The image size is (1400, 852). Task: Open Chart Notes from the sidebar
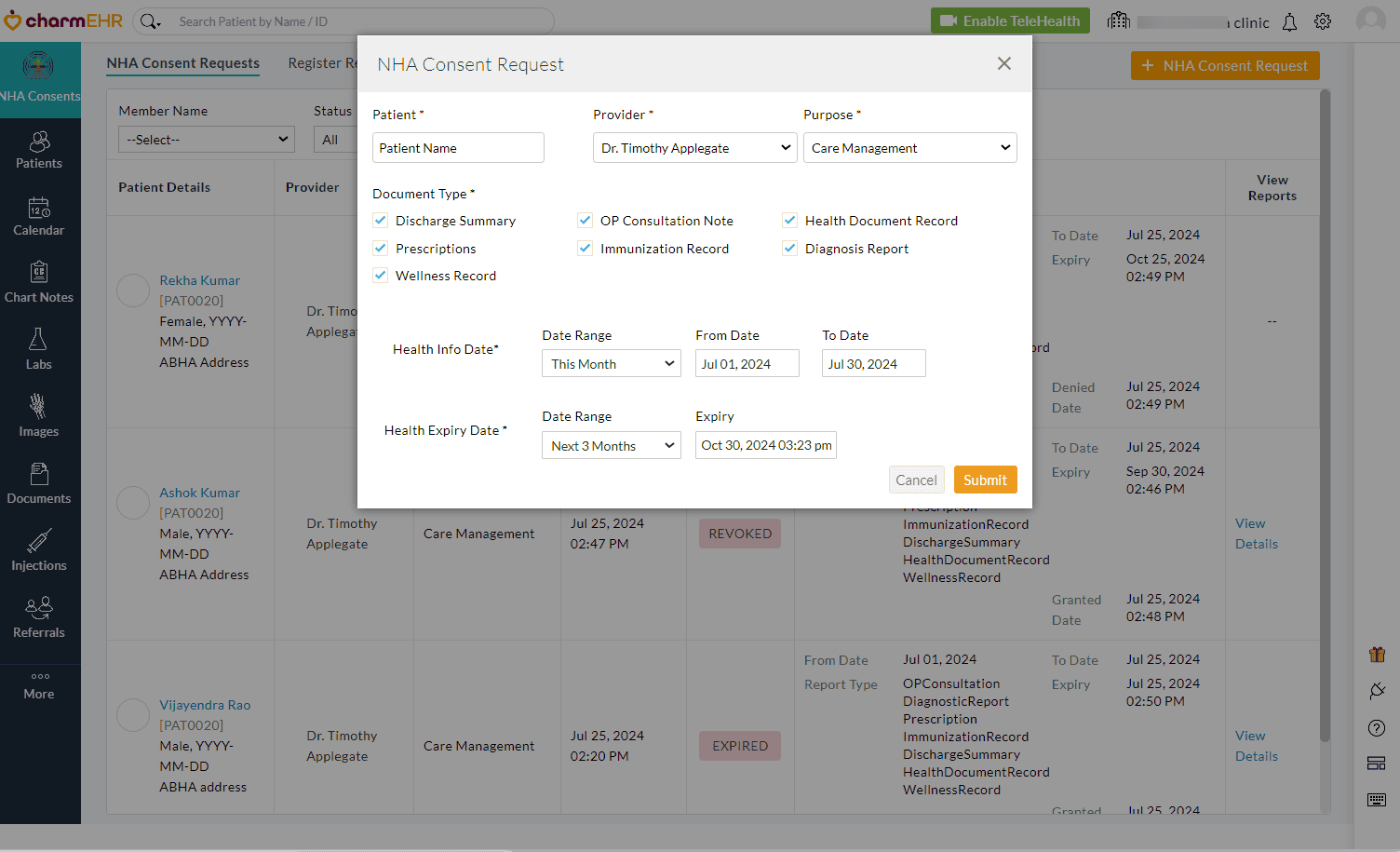click(x=38, y=282)
